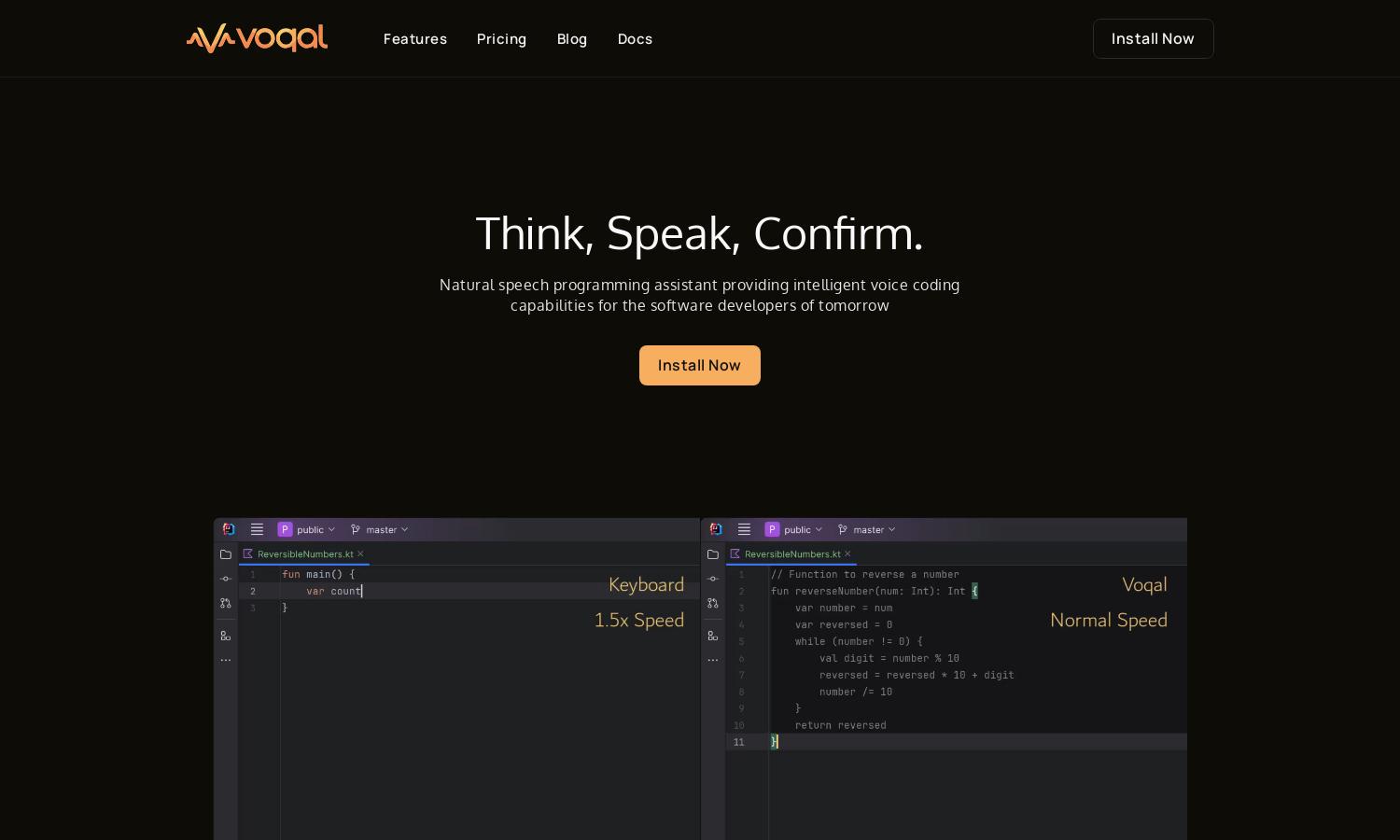Click the Kotlin file icon on Voqal pane tab
1400x840 pixels.
point(735,553)
